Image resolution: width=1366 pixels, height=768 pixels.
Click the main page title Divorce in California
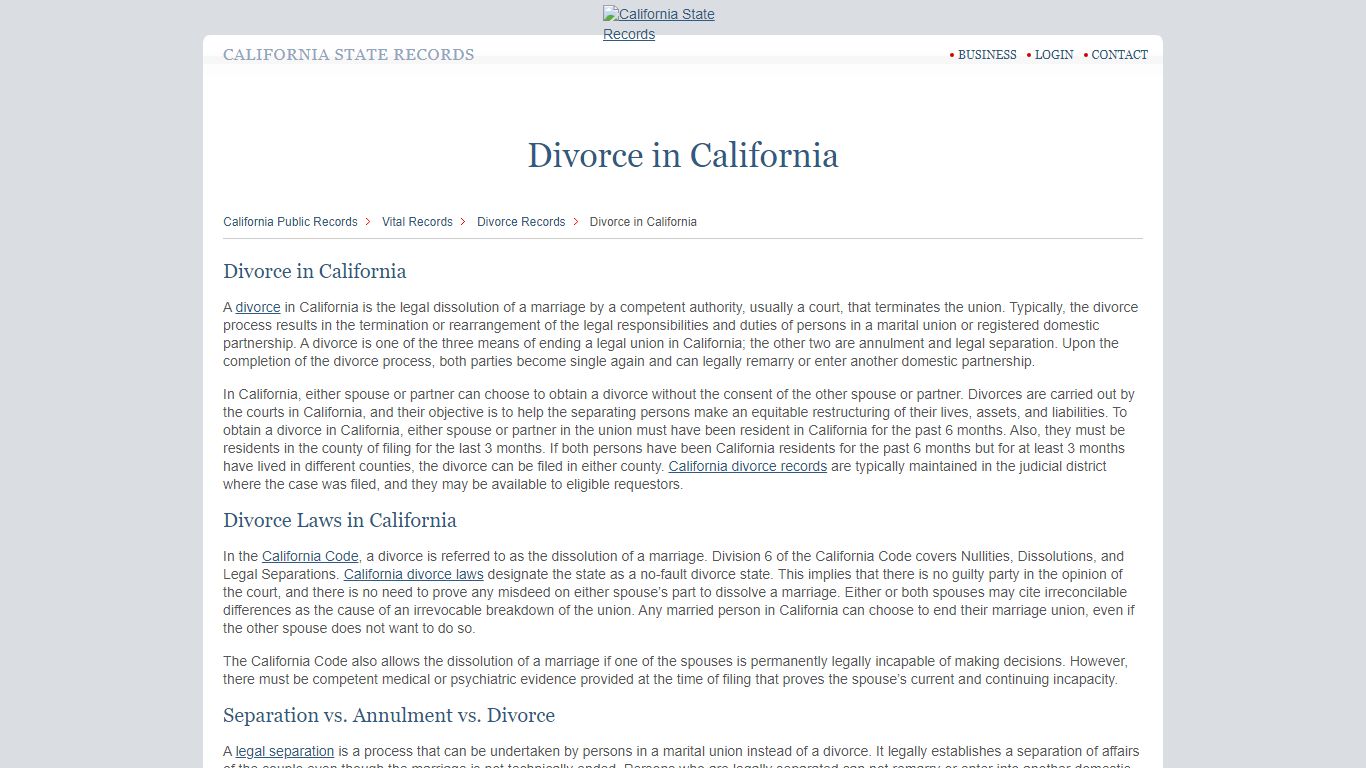pyautogui.click(x=683, y=155)
